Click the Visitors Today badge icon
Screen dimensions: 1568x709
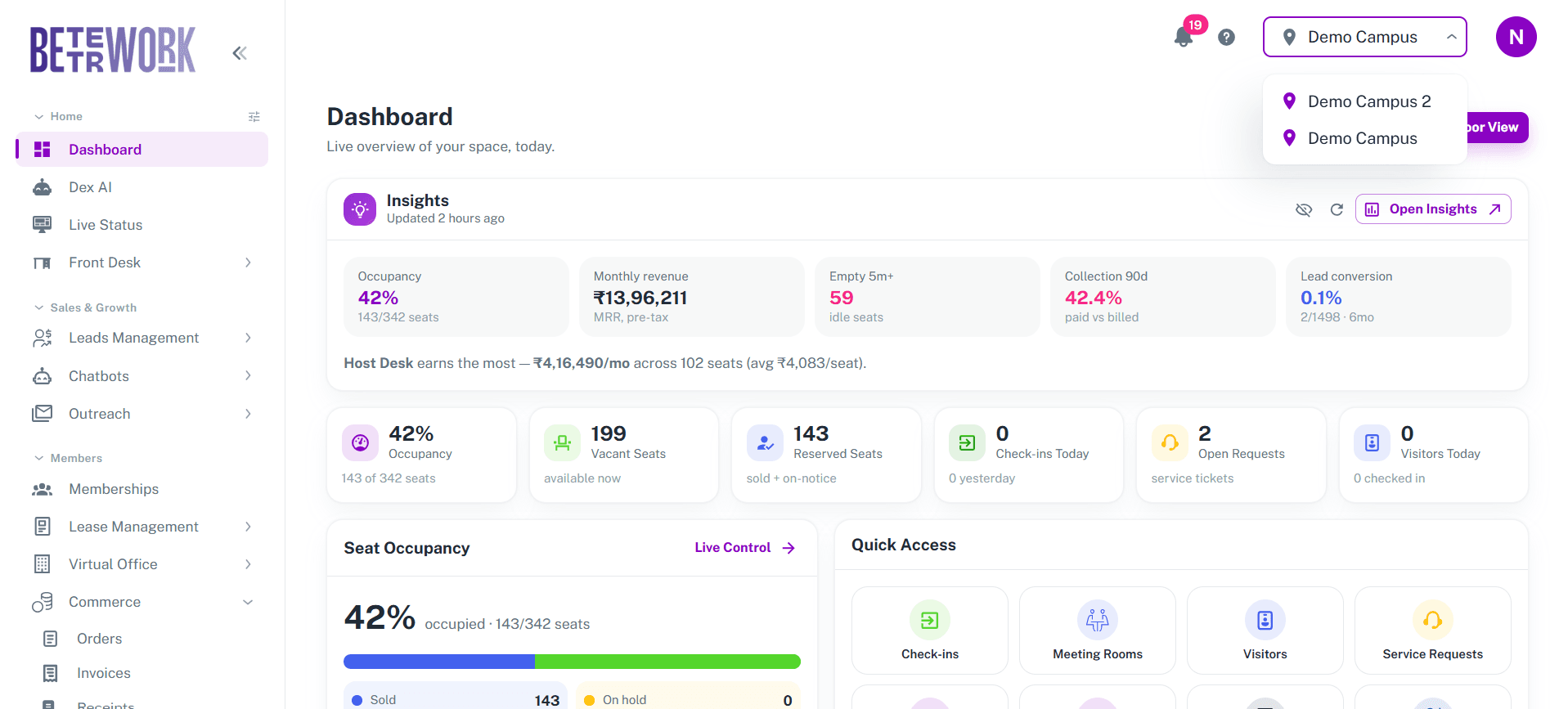[1372, 443]
